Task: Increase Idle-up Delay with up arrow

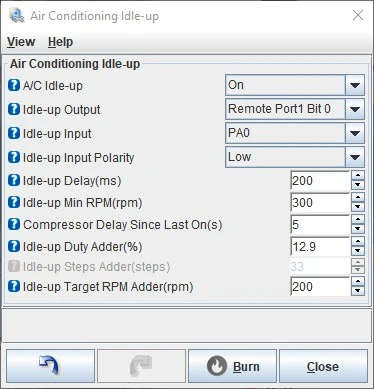Action: coord(358,176)
